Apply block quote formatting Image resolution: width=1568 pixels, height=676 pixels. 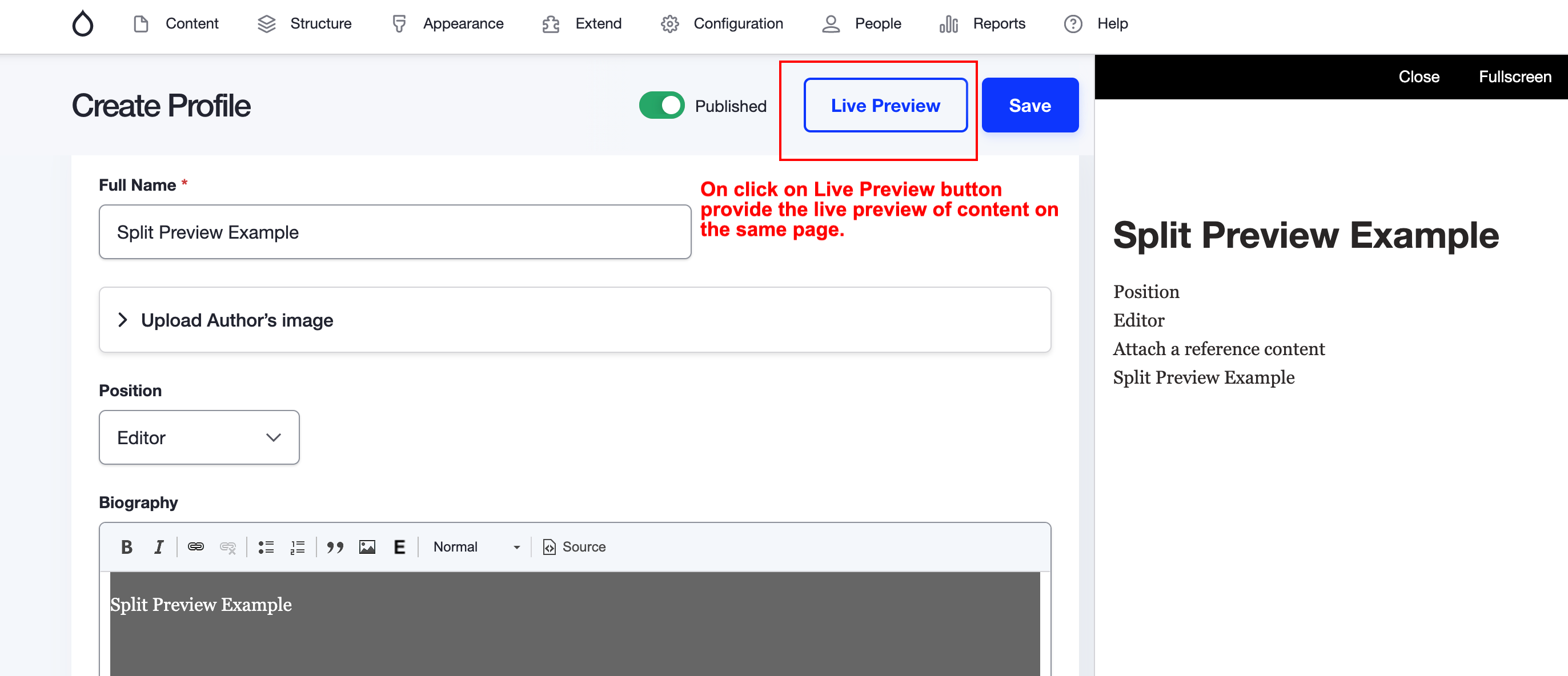pyautogui.click(x=335, y=546)
